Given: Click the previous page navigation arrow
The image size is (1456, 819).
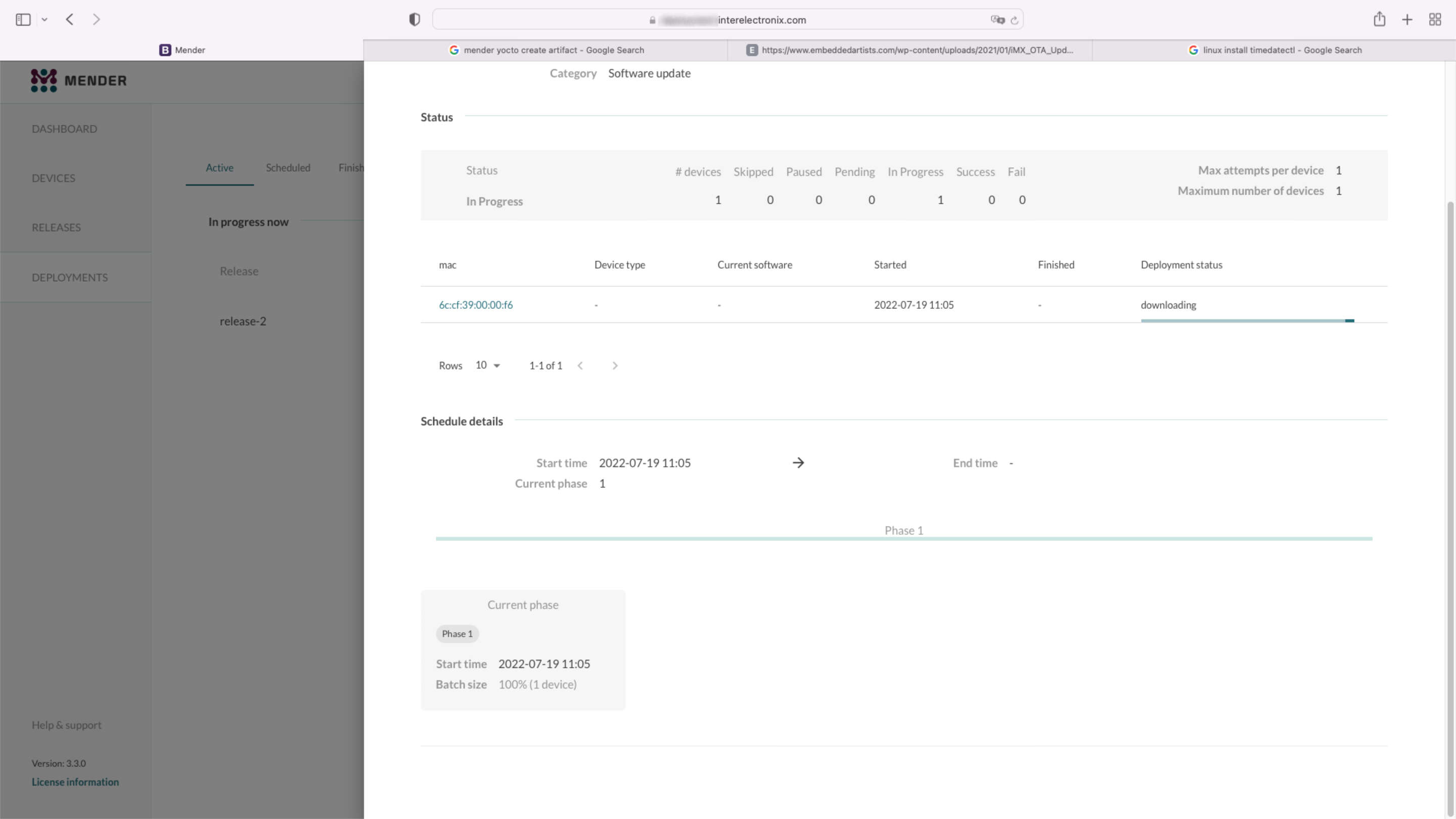Looking at the screenshot, I should pyautogui.click(x=580, y=365).
